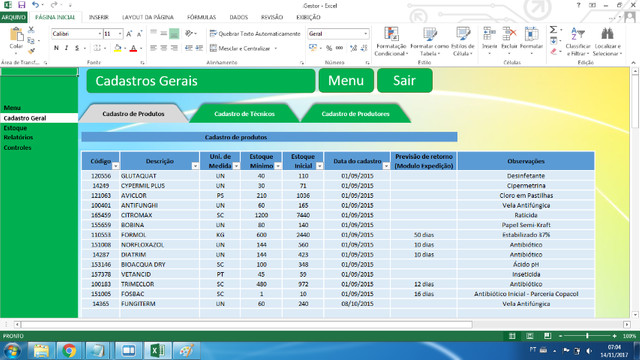Open Estilos de Célula gallery
This screenshot has height=360, width=640.
pos(463,42)
